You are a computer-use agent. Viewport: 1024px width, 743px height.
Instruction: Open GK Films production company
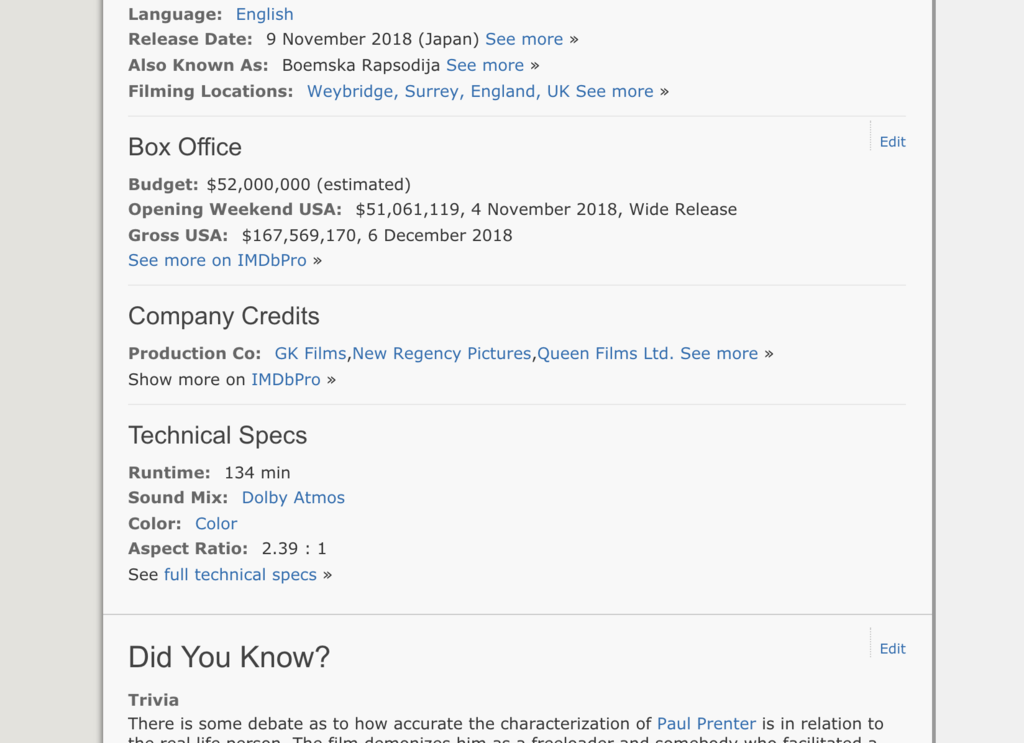(310, 353)
